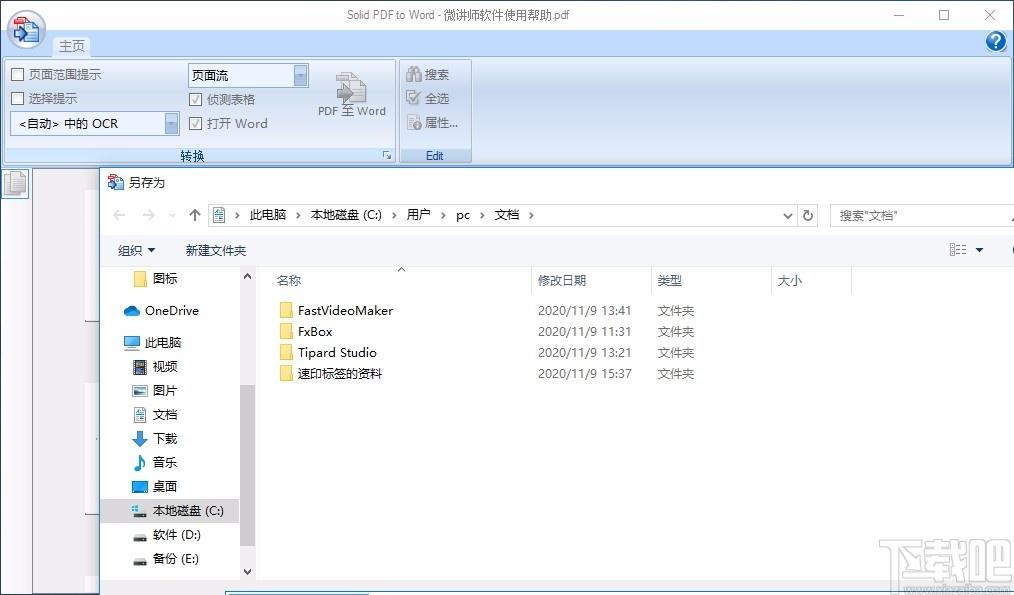Go back with the left arrow
Viewport: 1014px width, 595px height.
pyautogui.click(x=119, y=215)
